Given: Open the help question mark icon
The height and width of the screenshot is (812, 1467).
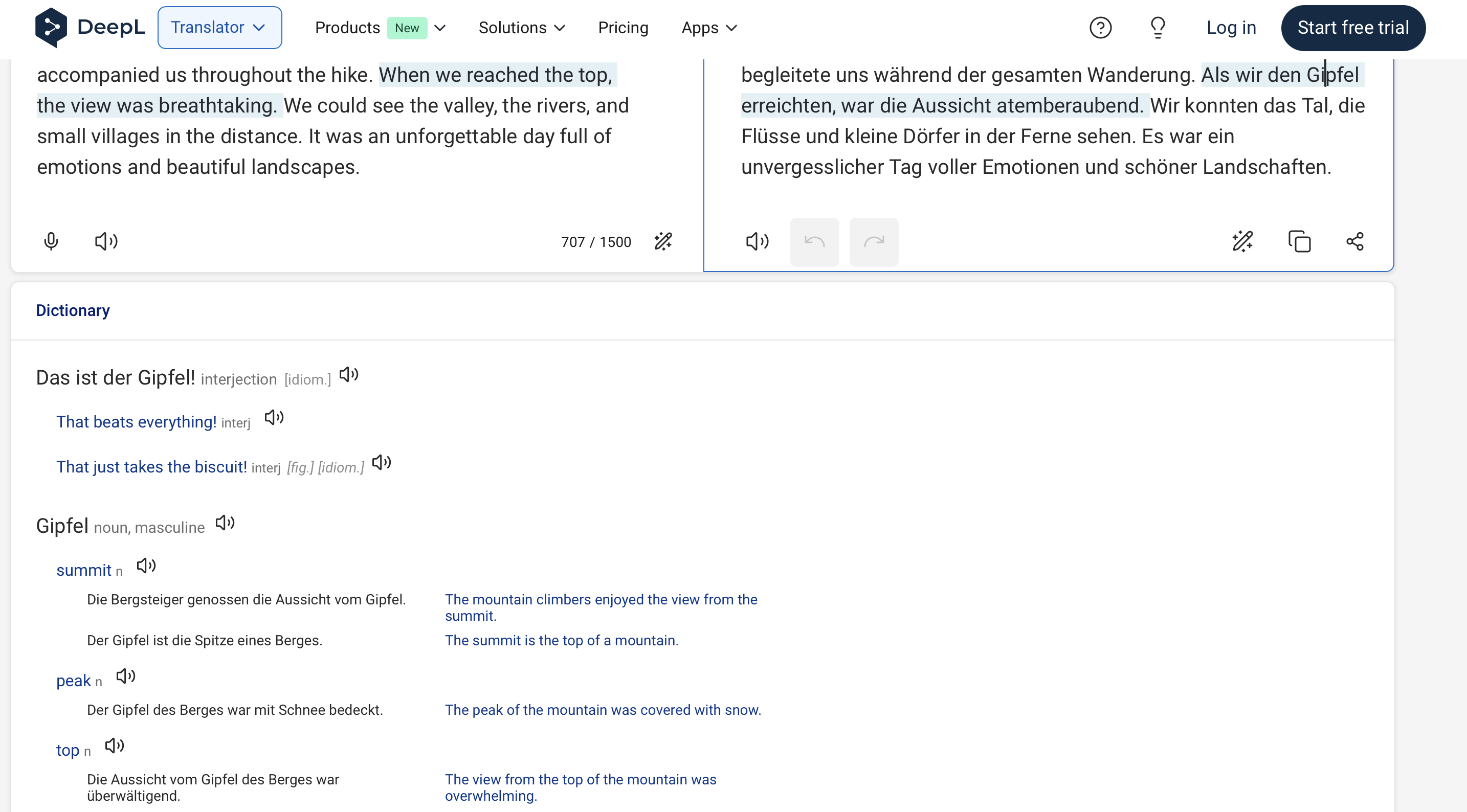Looking at the screenshot, I should click(x=1100, y=28).
